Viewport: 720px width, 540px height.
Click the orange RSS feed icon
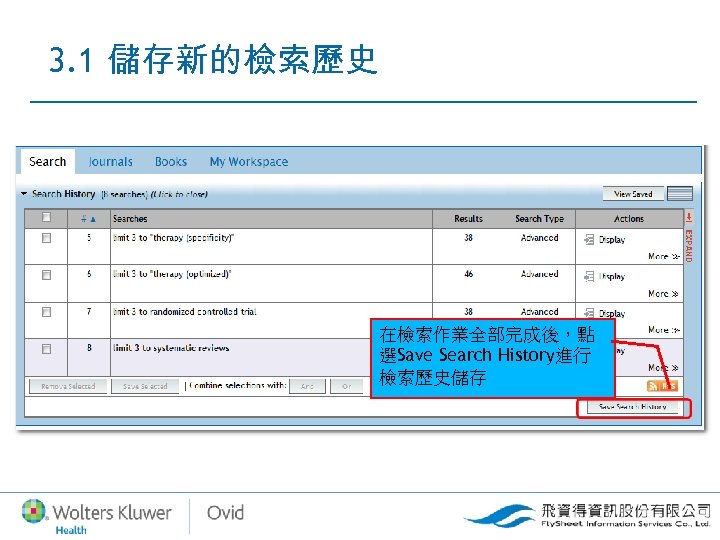coord(662,386)
